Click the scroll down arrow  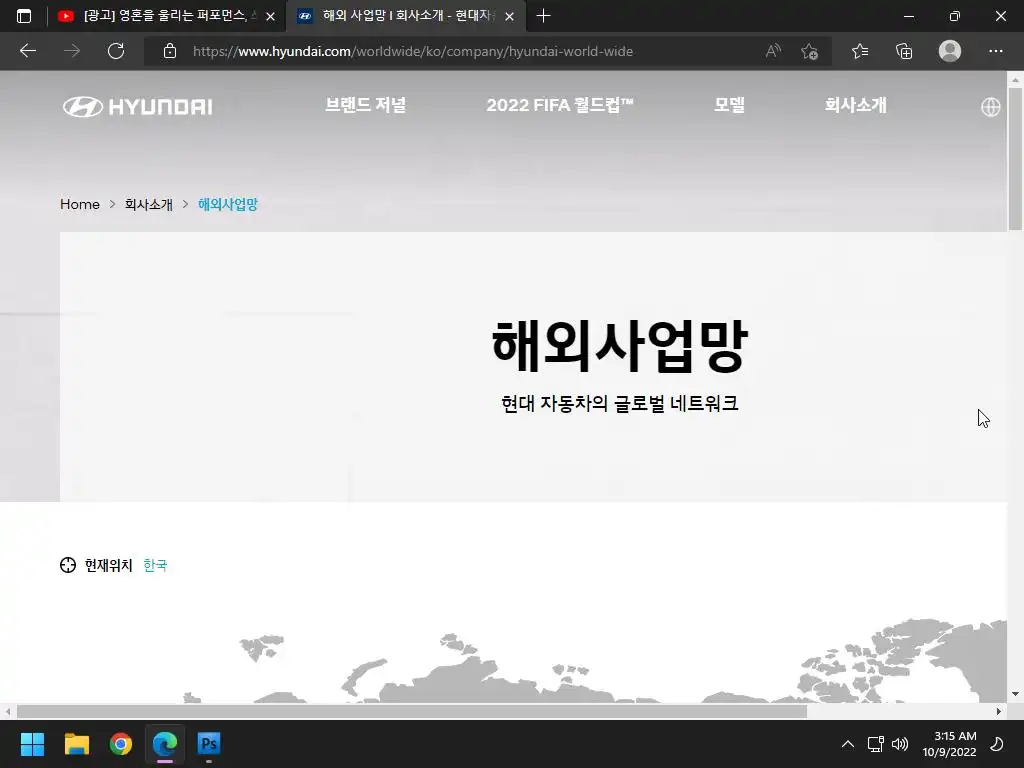point(1015,694)
